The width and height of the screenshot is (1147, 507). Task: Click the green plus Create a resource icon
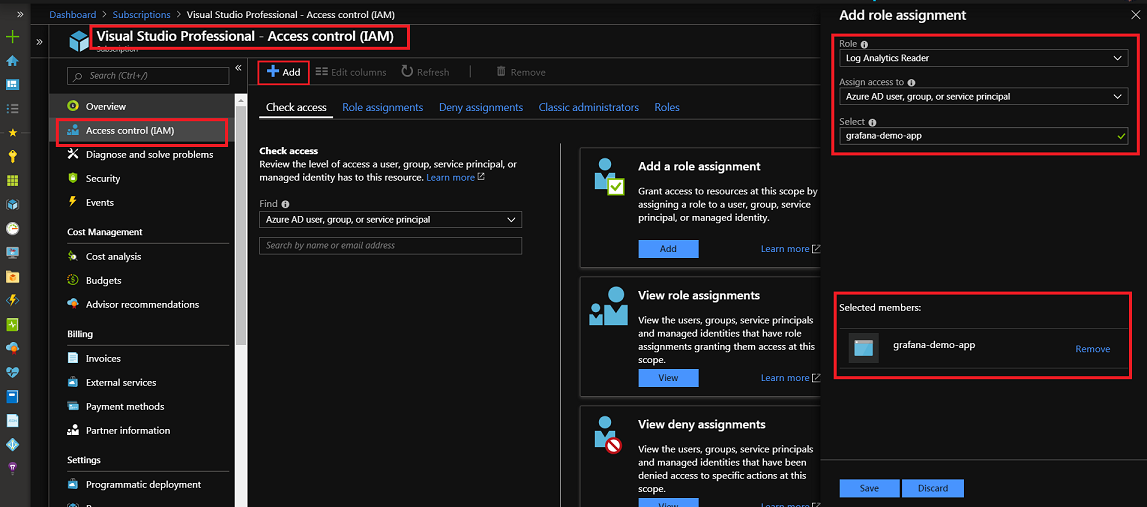coord(12,37)
